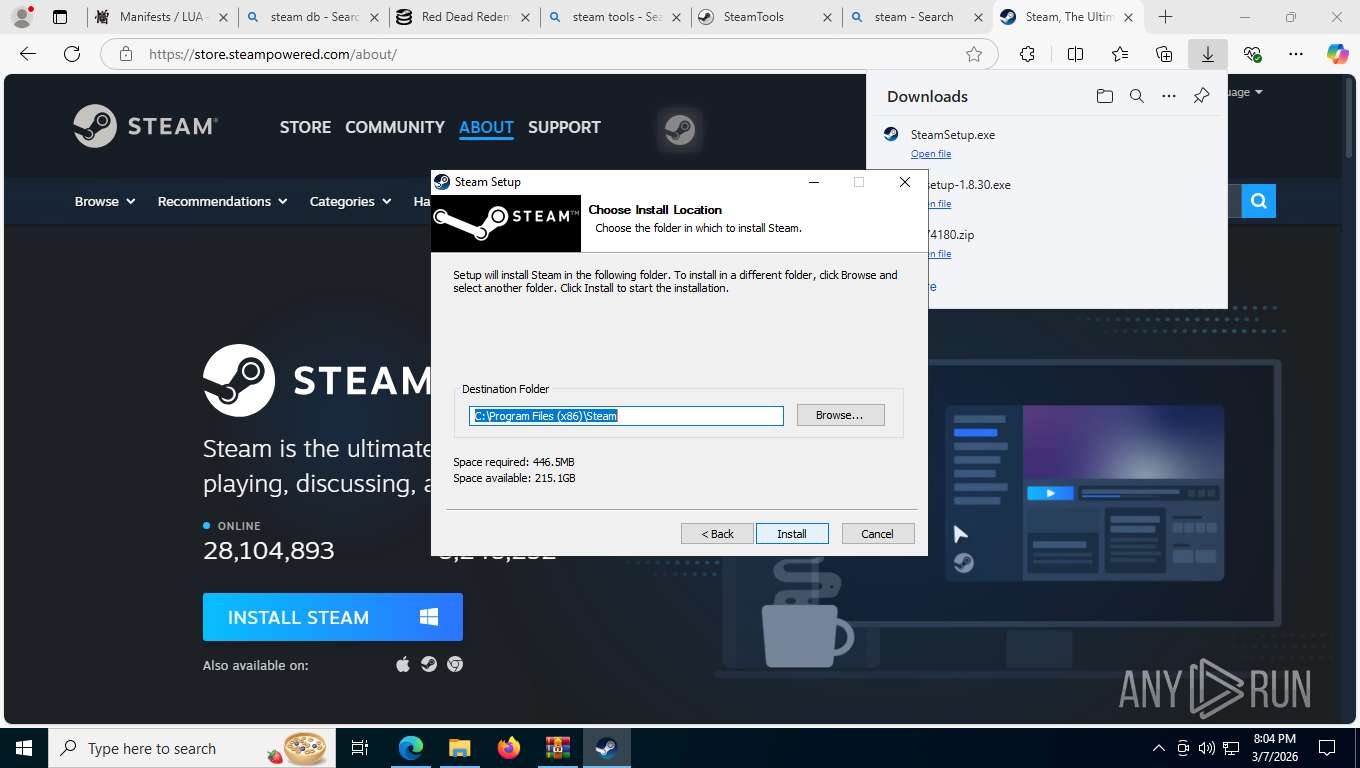Open the language dropdown arrow
Screen dimensions: 1360x768
pos(1258,92)
